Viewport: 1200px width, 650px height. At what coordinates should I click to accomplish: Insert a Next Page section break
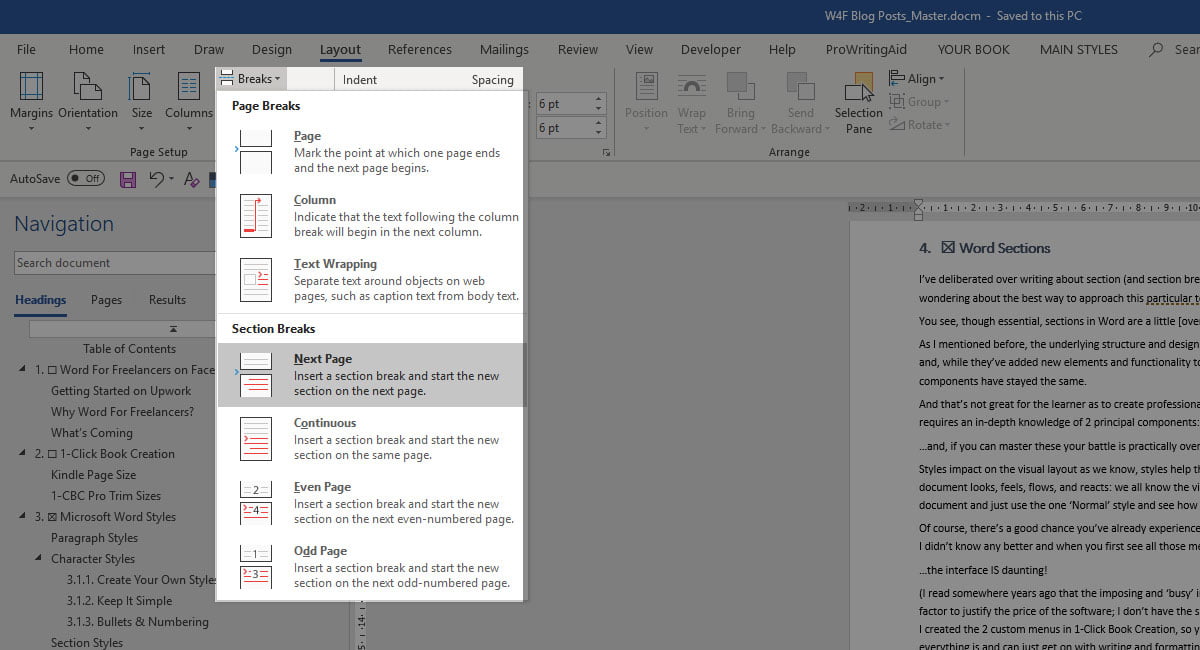click(370, 375)
